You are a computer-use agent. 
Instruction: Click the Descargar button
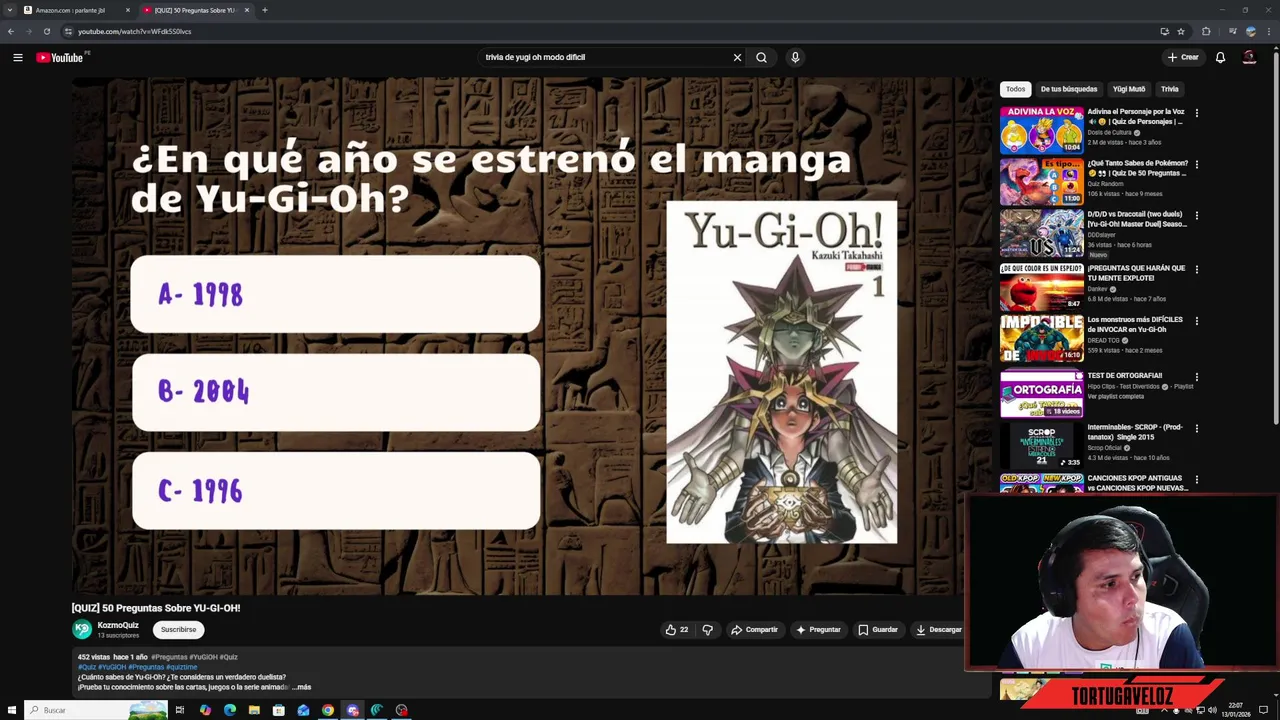pos(938,630)
